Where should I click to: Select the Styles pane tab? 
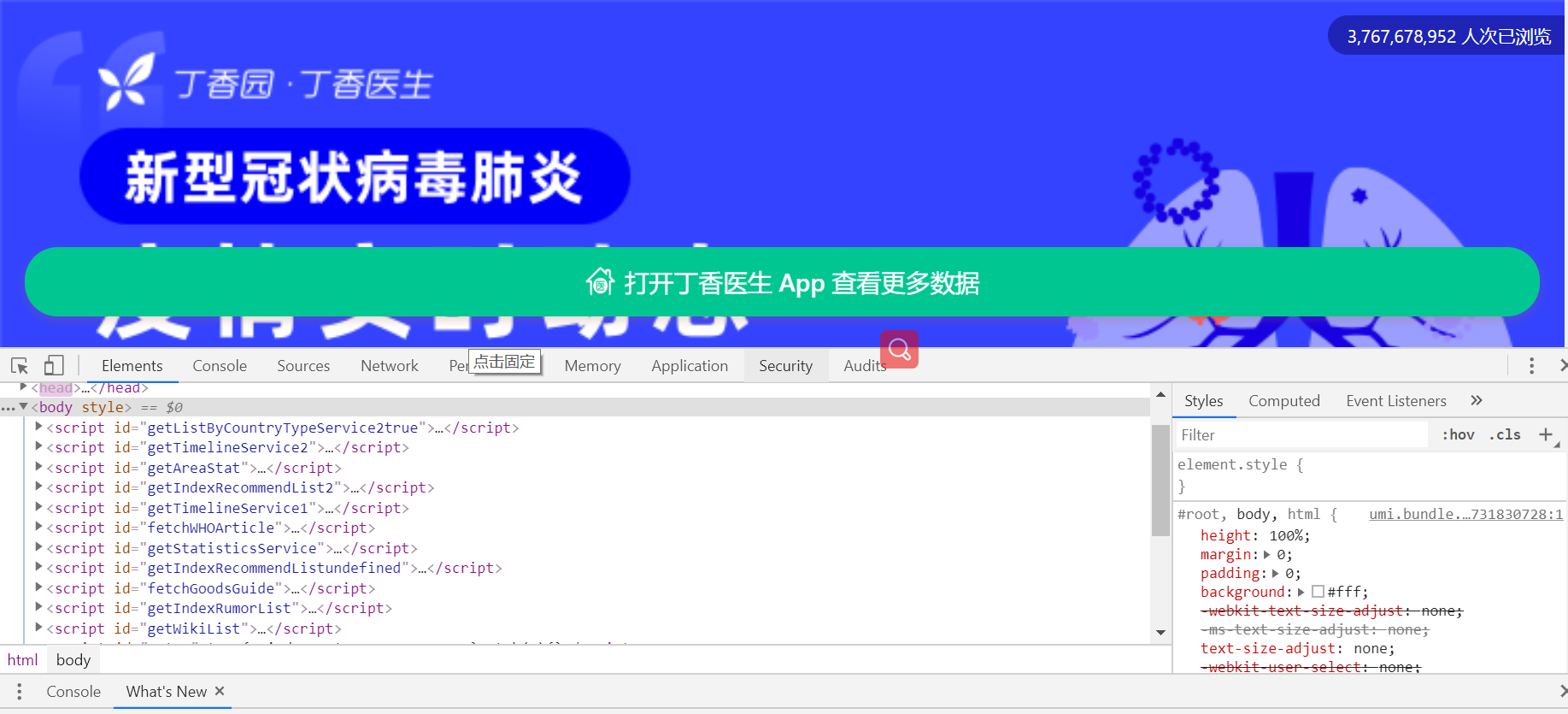click(1203, 401)
